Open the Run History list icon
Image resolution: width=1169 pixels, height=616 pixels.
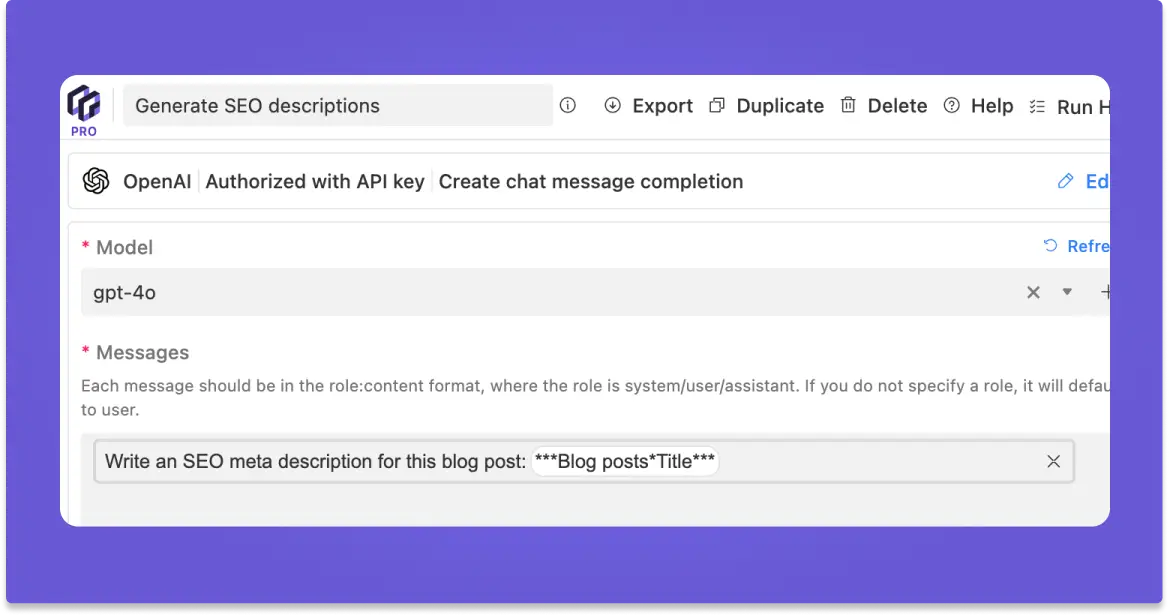(x=1037, y=106)
